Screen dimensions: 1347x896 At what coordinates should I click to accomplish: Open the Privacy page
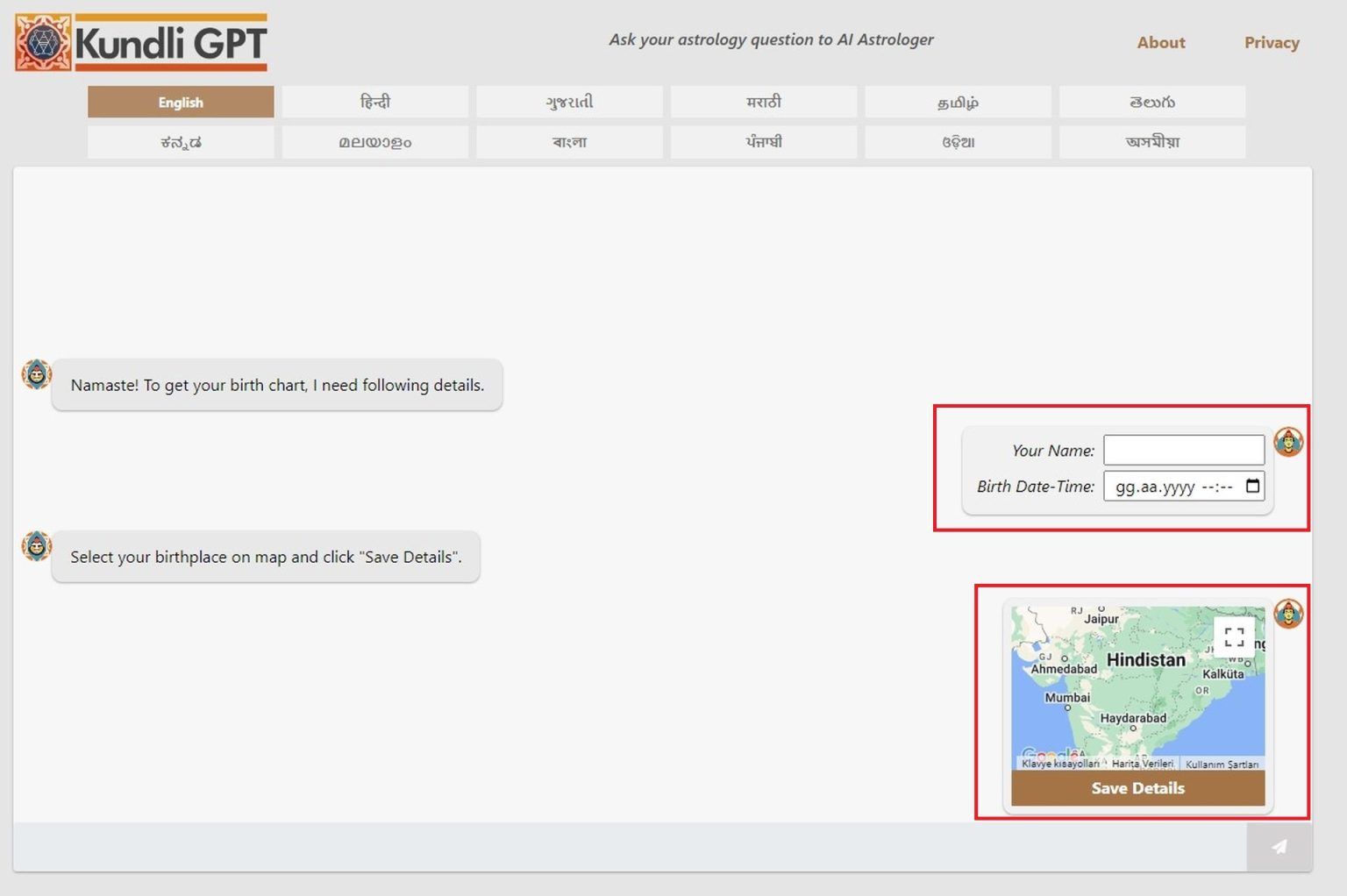1272,41
